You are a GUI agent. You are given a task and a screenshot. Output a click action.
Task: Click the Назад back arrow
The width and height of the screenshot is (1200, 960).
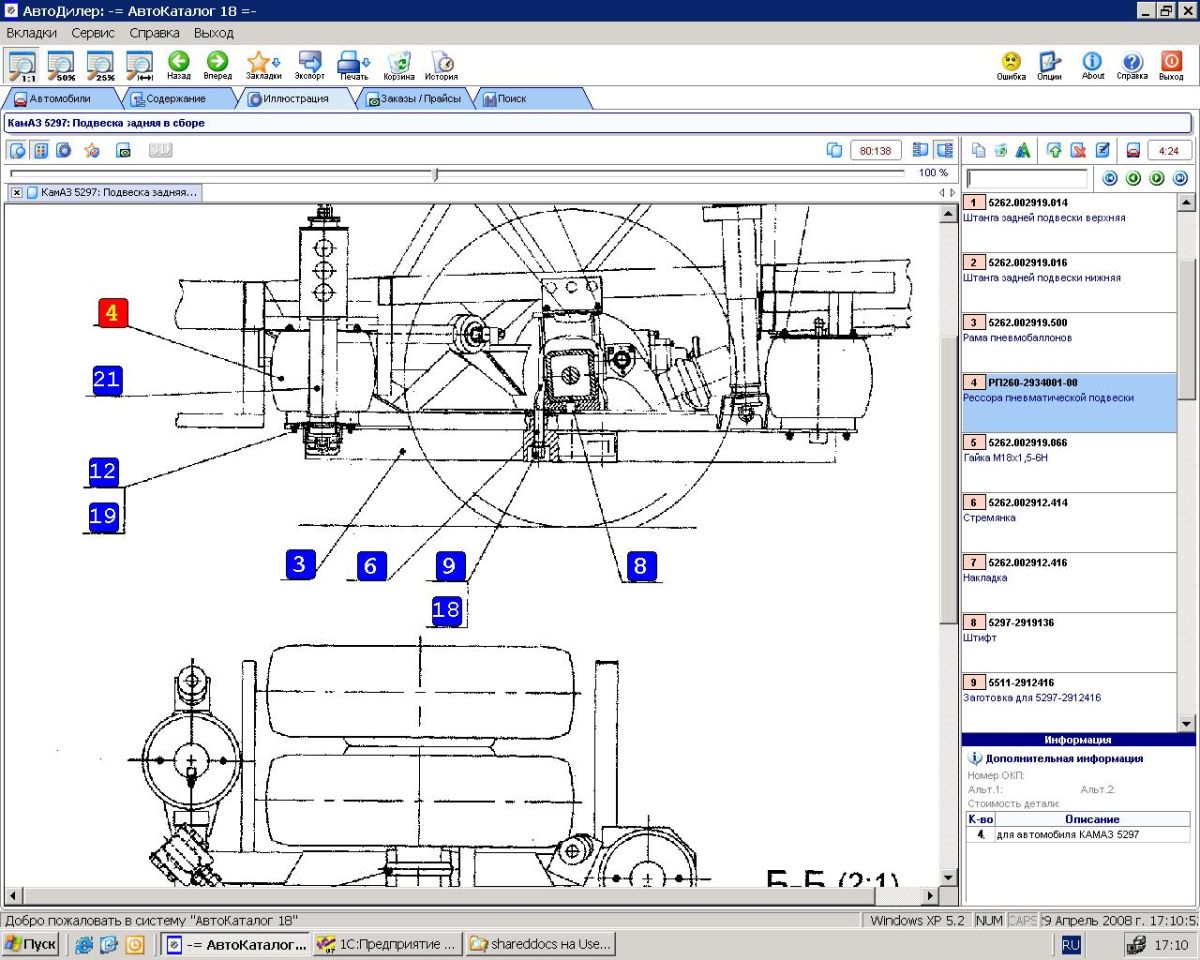point(179,65)
